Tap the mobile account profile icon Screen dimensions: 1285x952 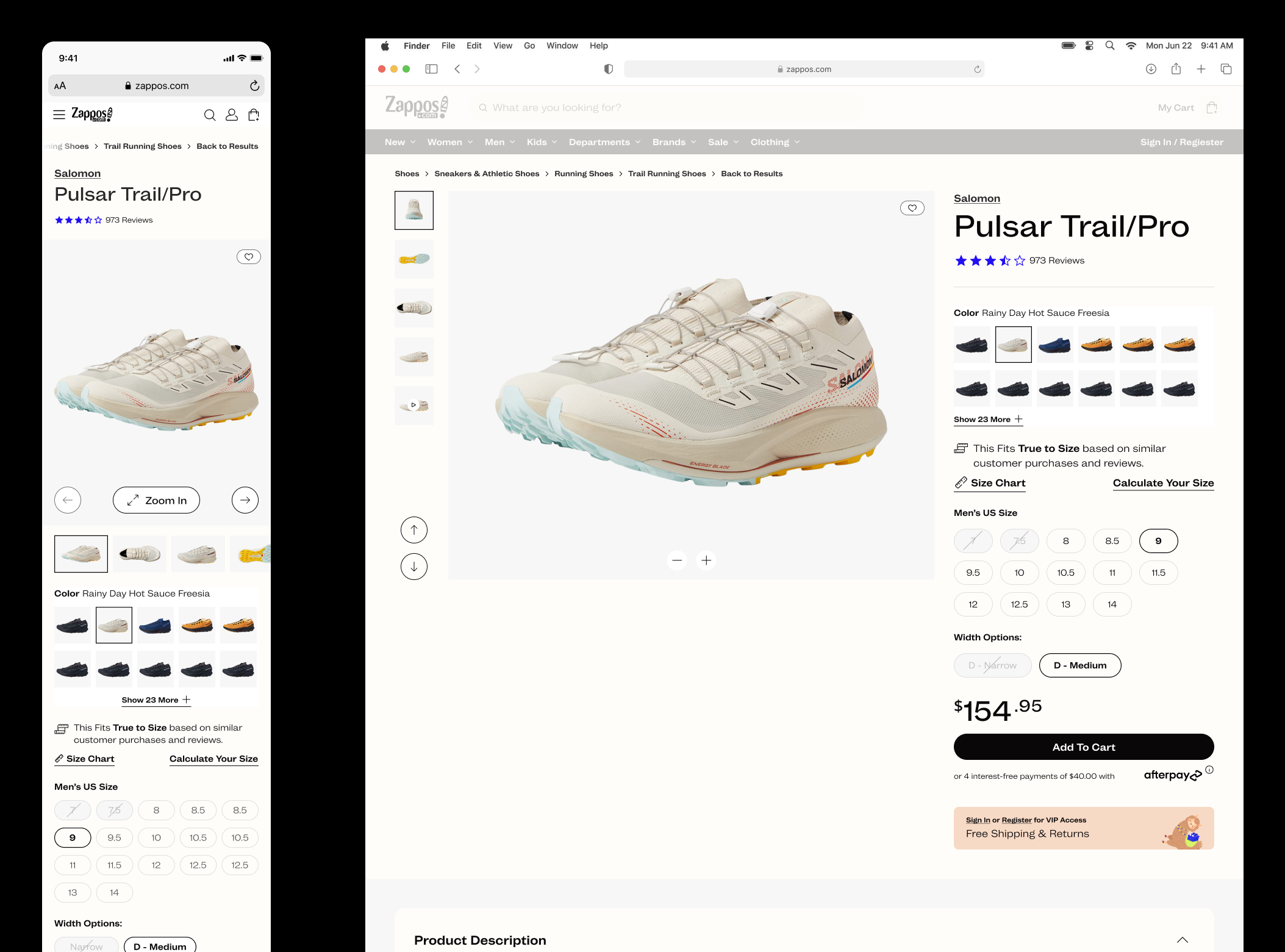coord(232,115)
